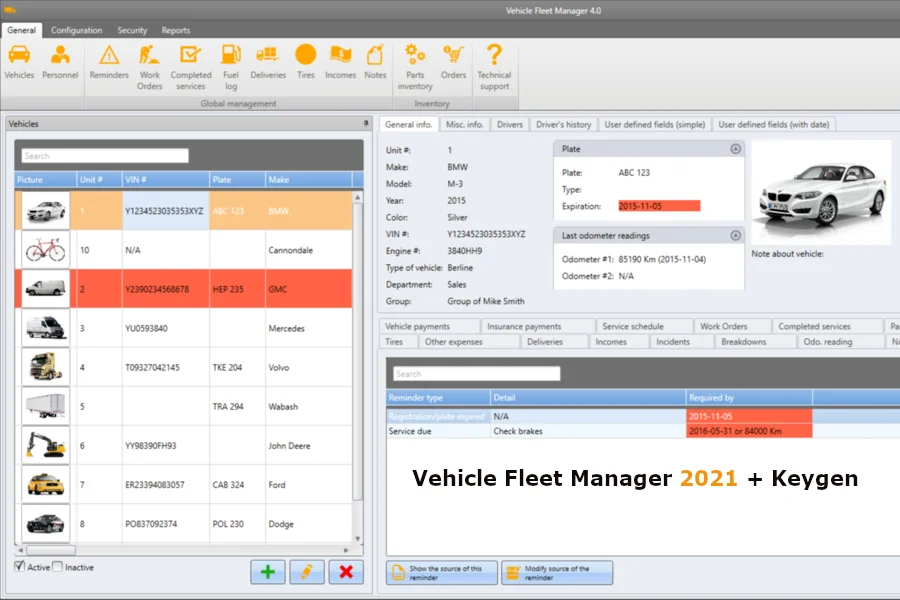Click the reminders search field

click(476, 374)
